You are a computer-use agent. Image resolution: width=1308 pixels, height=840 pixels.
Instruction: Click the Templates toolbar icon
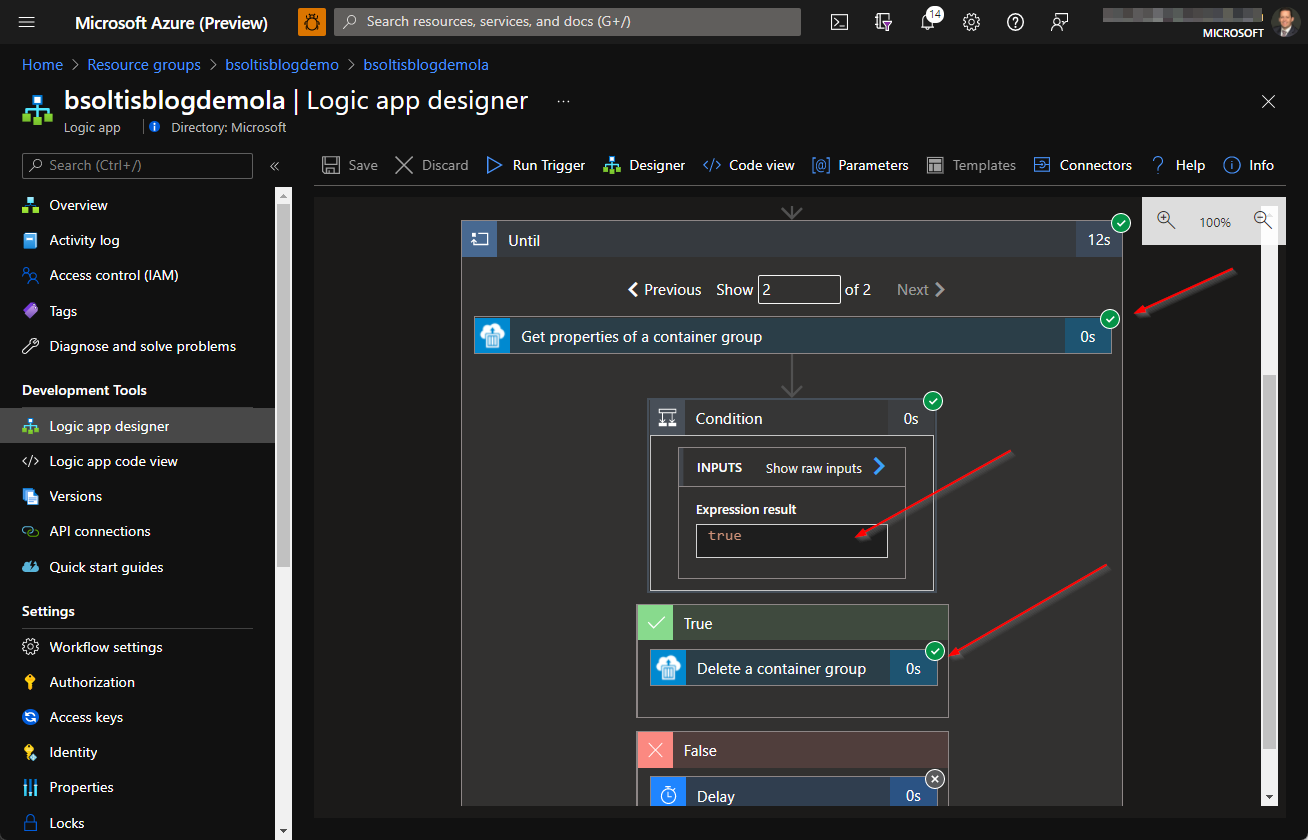(x=937, y=165)
